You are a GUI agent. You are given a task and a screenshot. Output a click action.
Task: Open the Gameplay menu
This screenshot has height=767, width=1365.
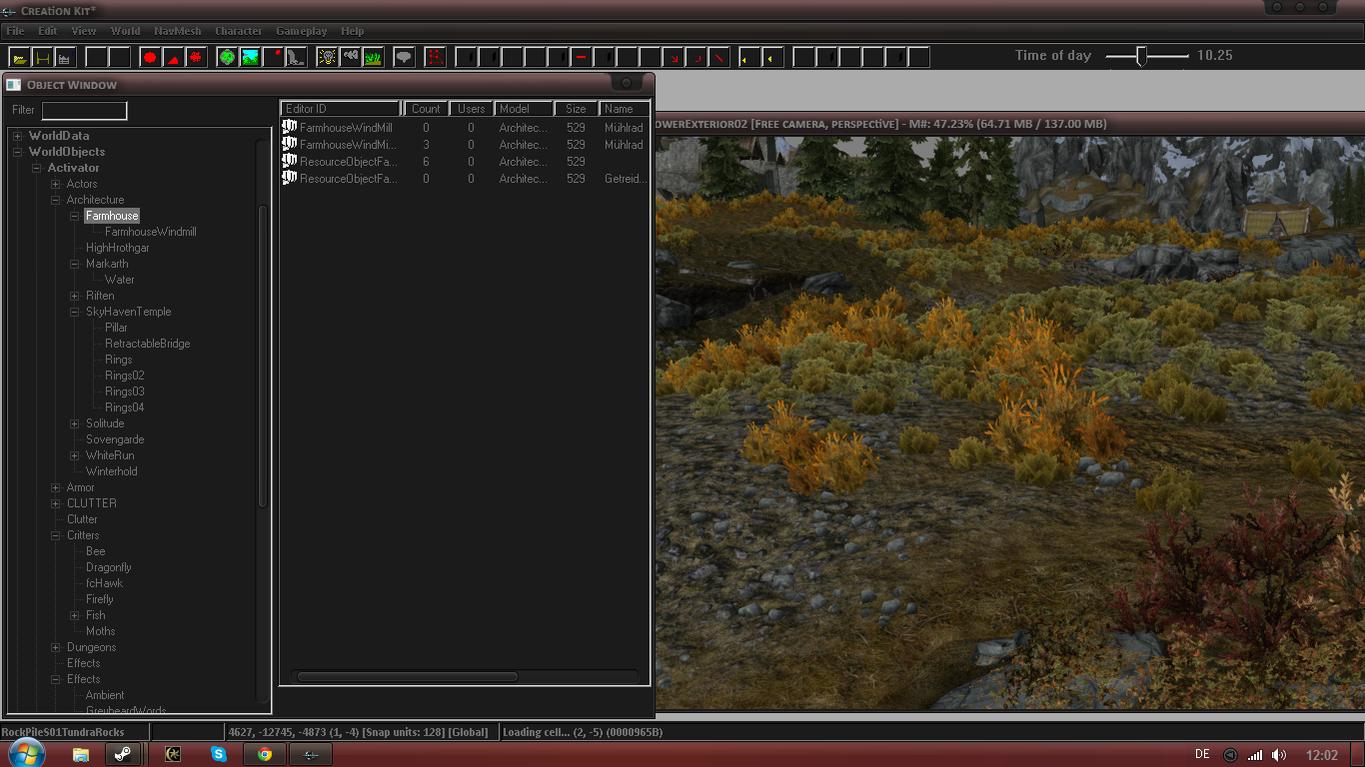(301, 31)
